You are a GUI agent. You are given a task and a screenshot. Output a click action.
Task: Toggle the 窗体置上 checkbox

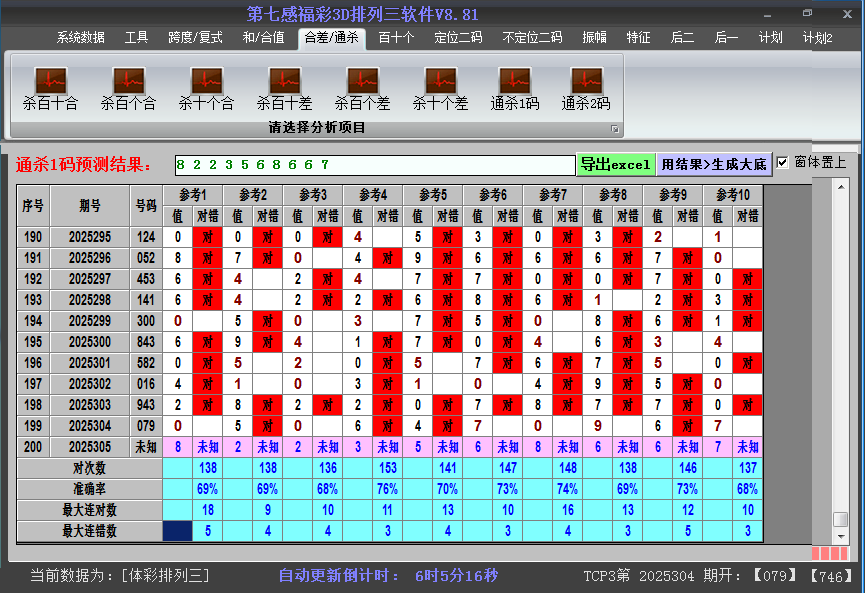tap(783, 163)
